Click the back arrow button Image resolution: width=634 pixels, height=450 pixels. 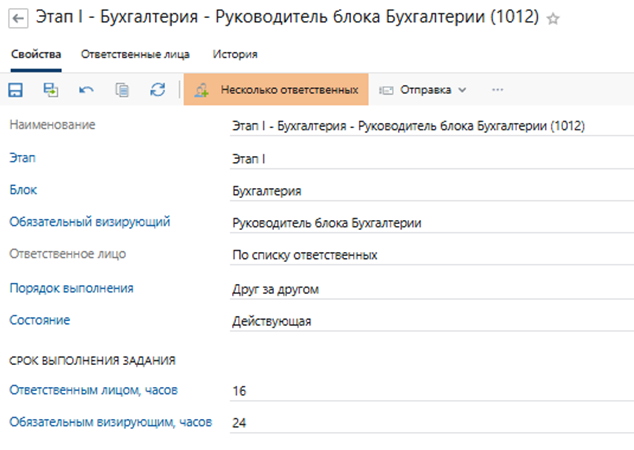coord(17,18)
